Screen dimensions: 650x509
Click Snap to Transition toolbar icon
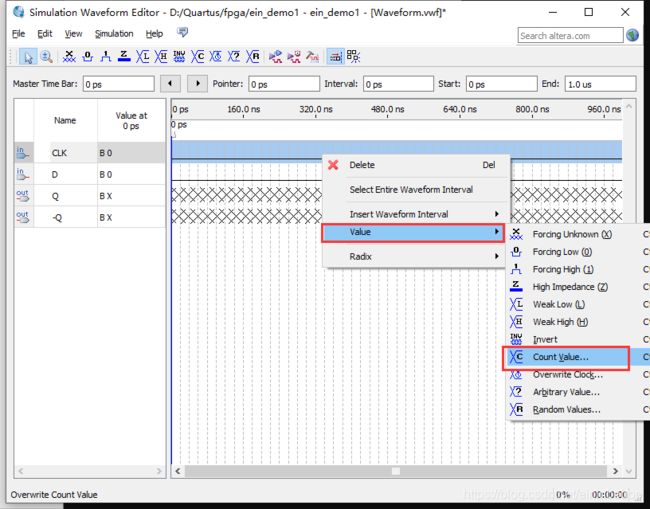tap(353, 57)
